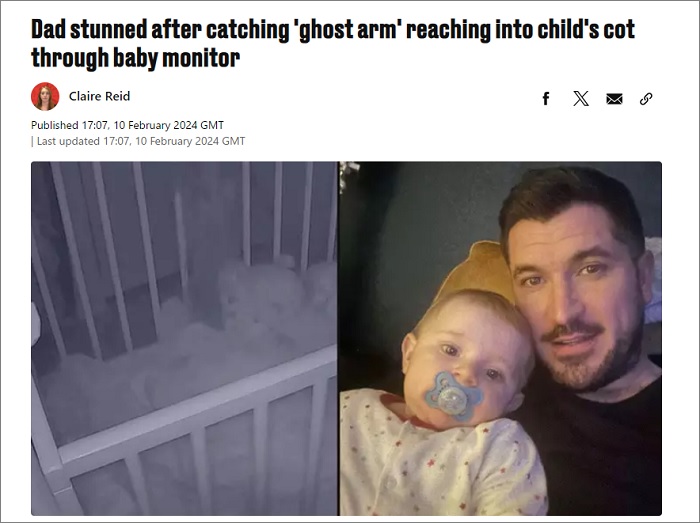Image resolution: width=700 pixels, height=523 pixels.
Task: Open Claire Reid's author page link
Action: [99, 96]
